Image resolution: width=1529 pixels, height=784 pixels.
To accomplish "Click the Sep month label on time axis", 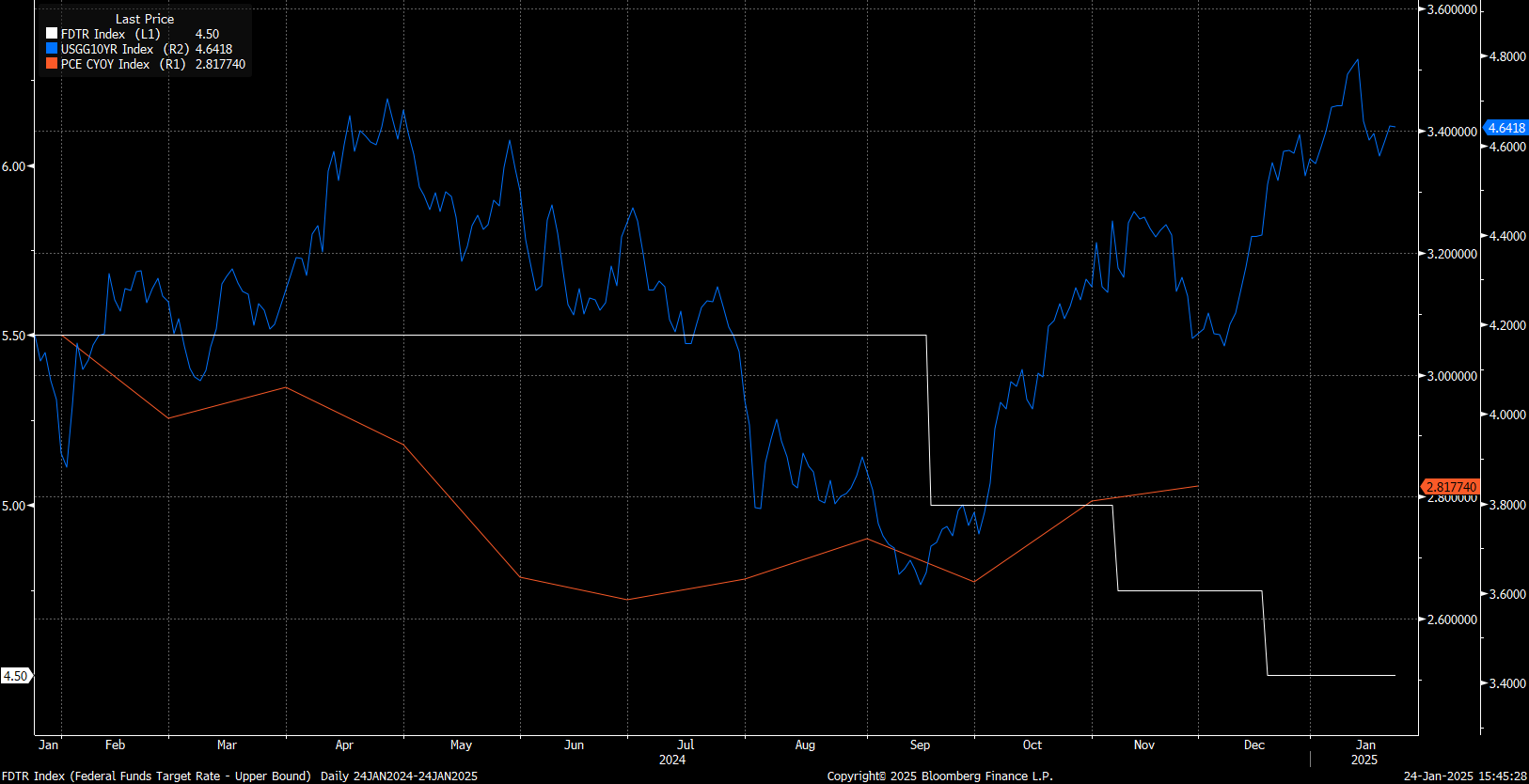I will (920, 745).
